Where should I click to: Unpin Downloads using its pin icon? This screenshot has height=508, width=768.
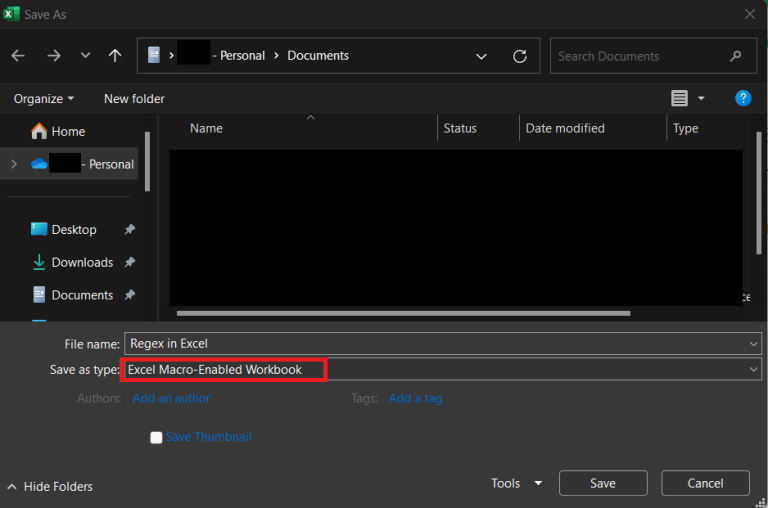pos(130,262)
